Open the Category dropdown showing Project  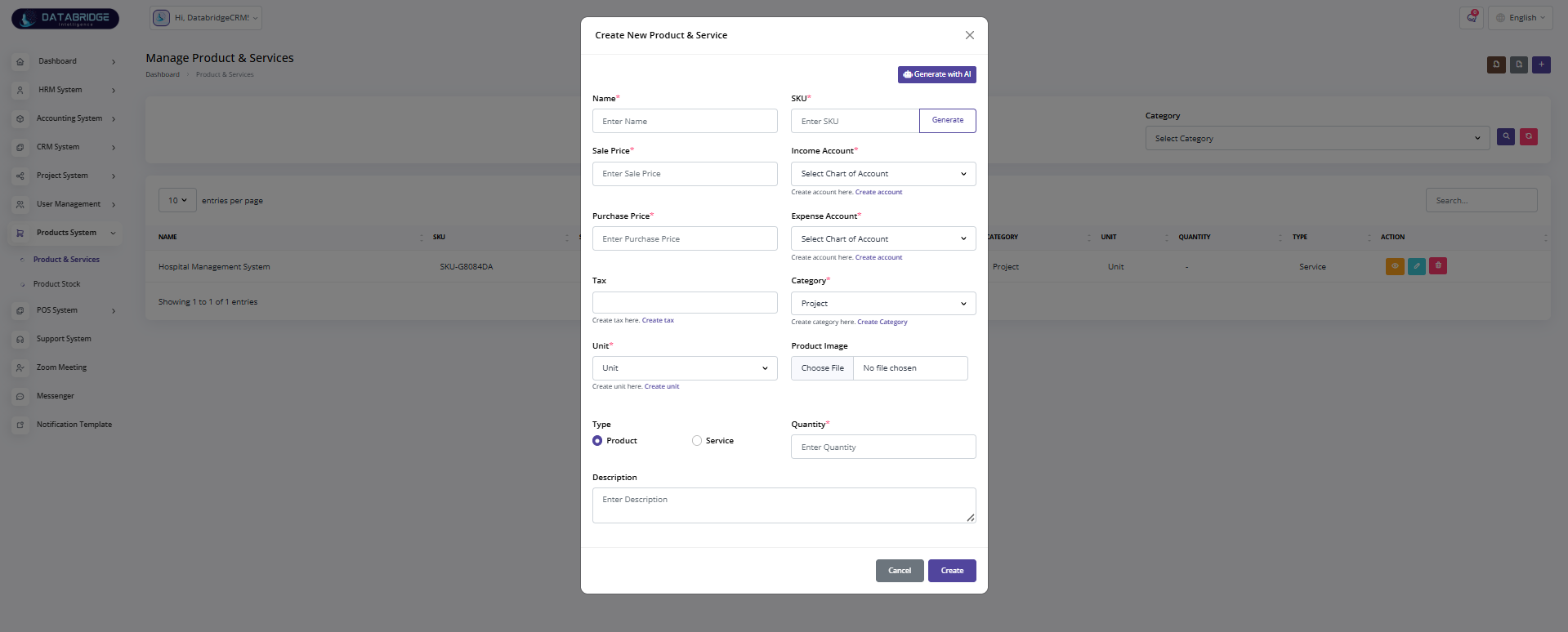883,304
